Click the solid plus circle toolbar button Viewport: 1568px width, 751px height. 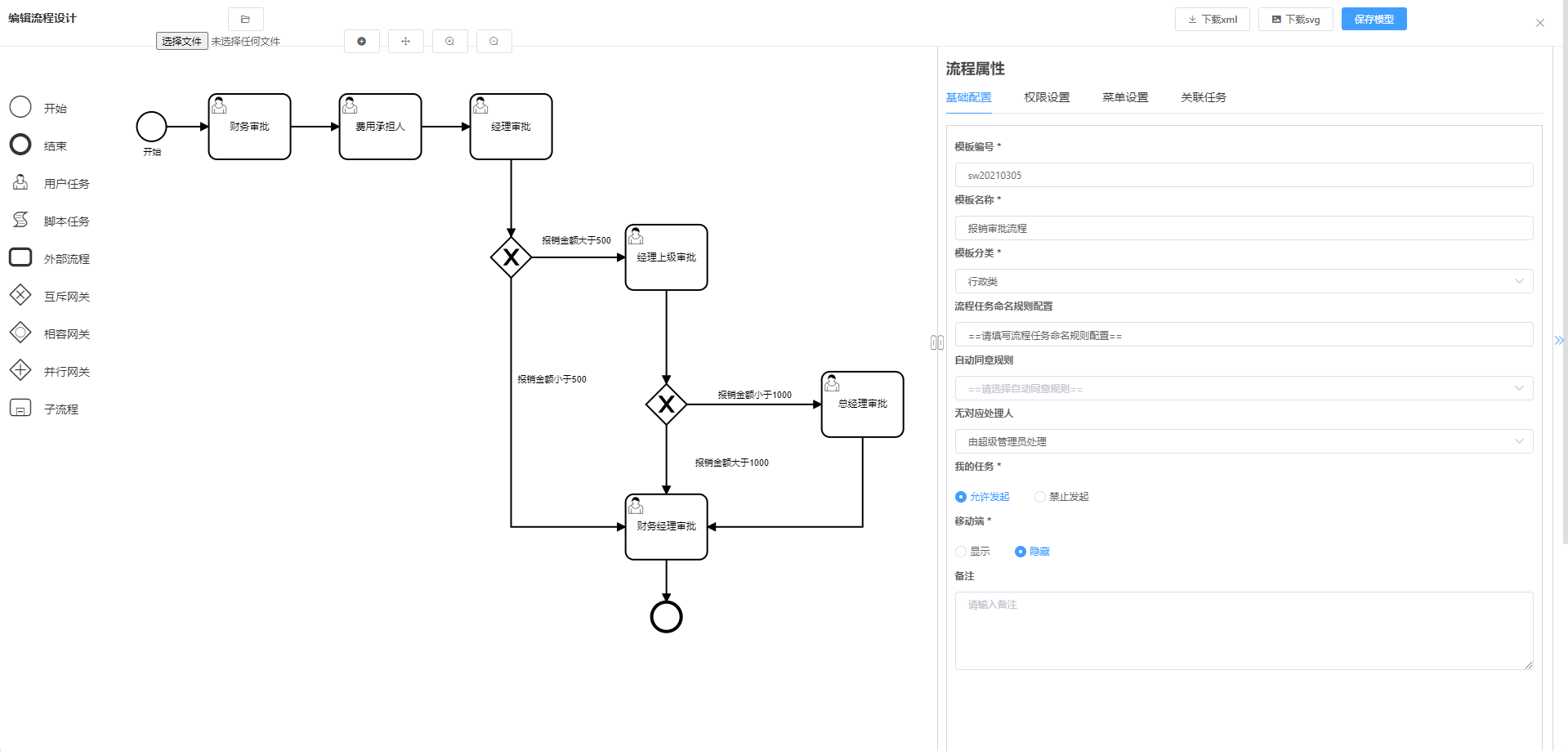point(361,41)
